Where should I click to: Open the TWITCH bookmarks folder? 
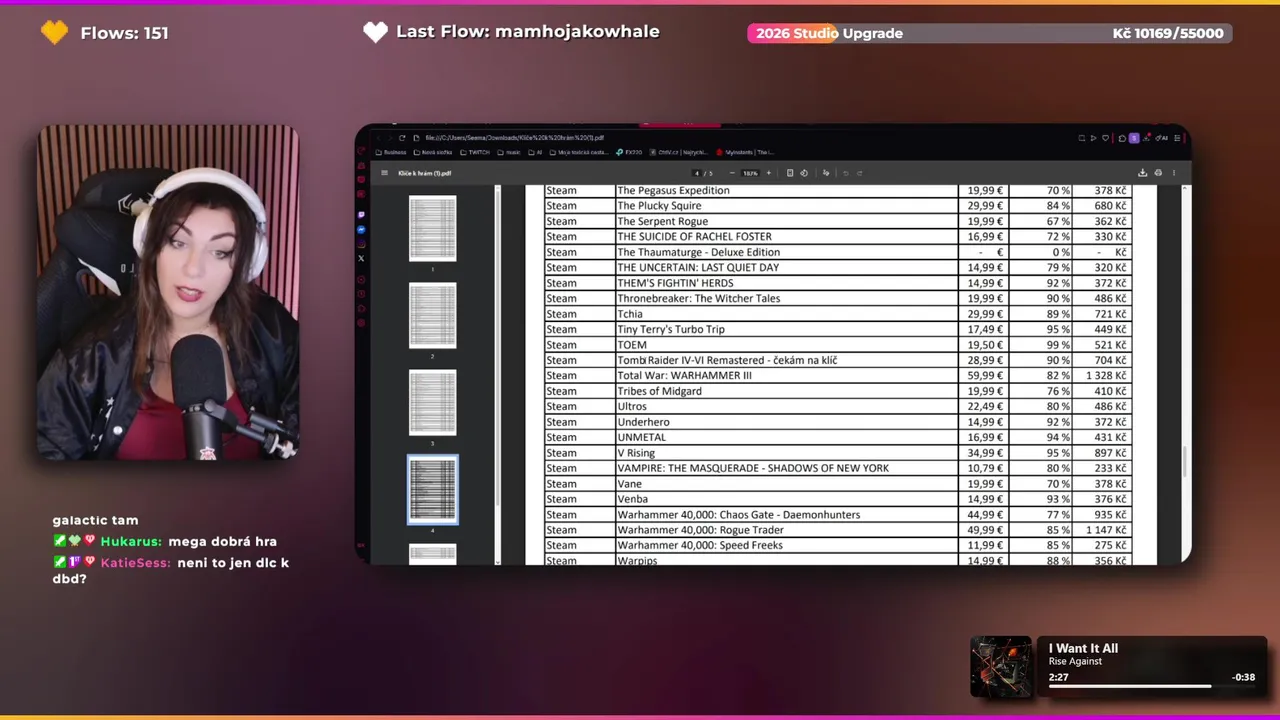(475, 152)
